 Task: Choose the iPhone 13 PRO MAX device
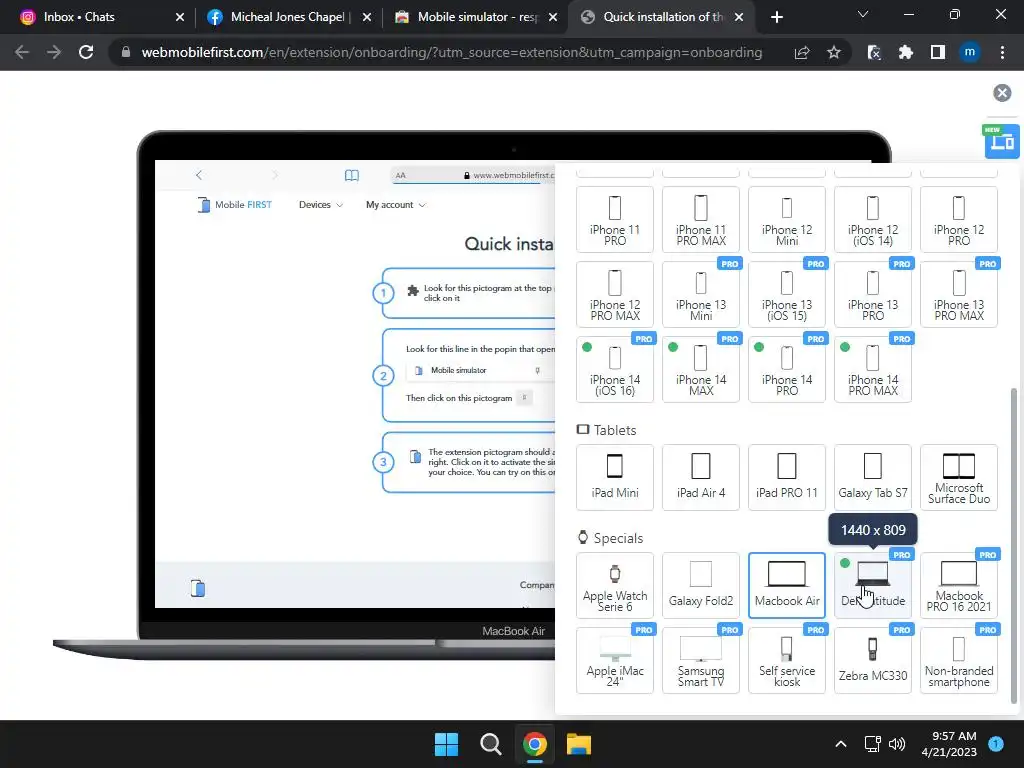point(959,295)
